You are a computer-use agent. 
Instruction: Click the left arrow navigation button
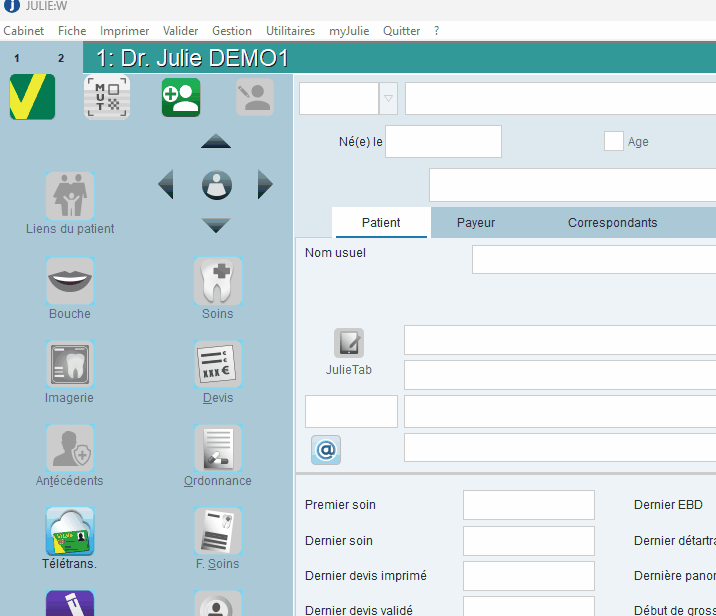[x=166, y=184]
